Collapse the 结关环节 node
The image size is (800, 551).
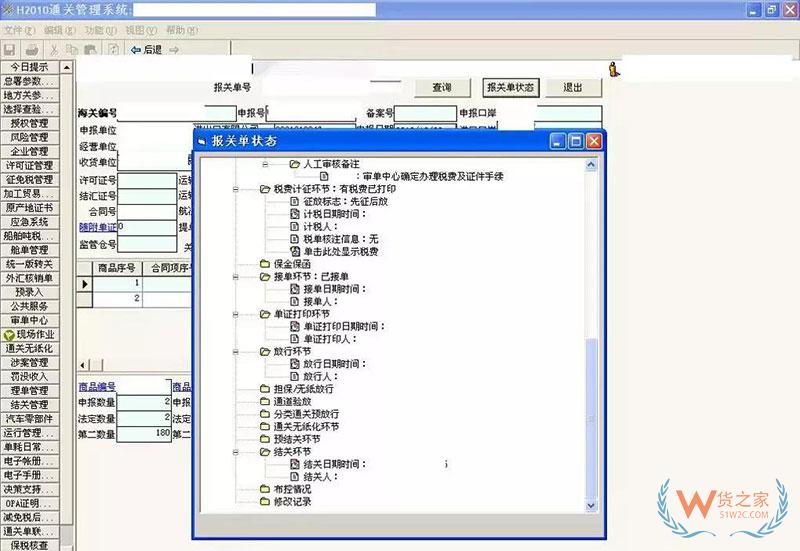click(236, 452)
